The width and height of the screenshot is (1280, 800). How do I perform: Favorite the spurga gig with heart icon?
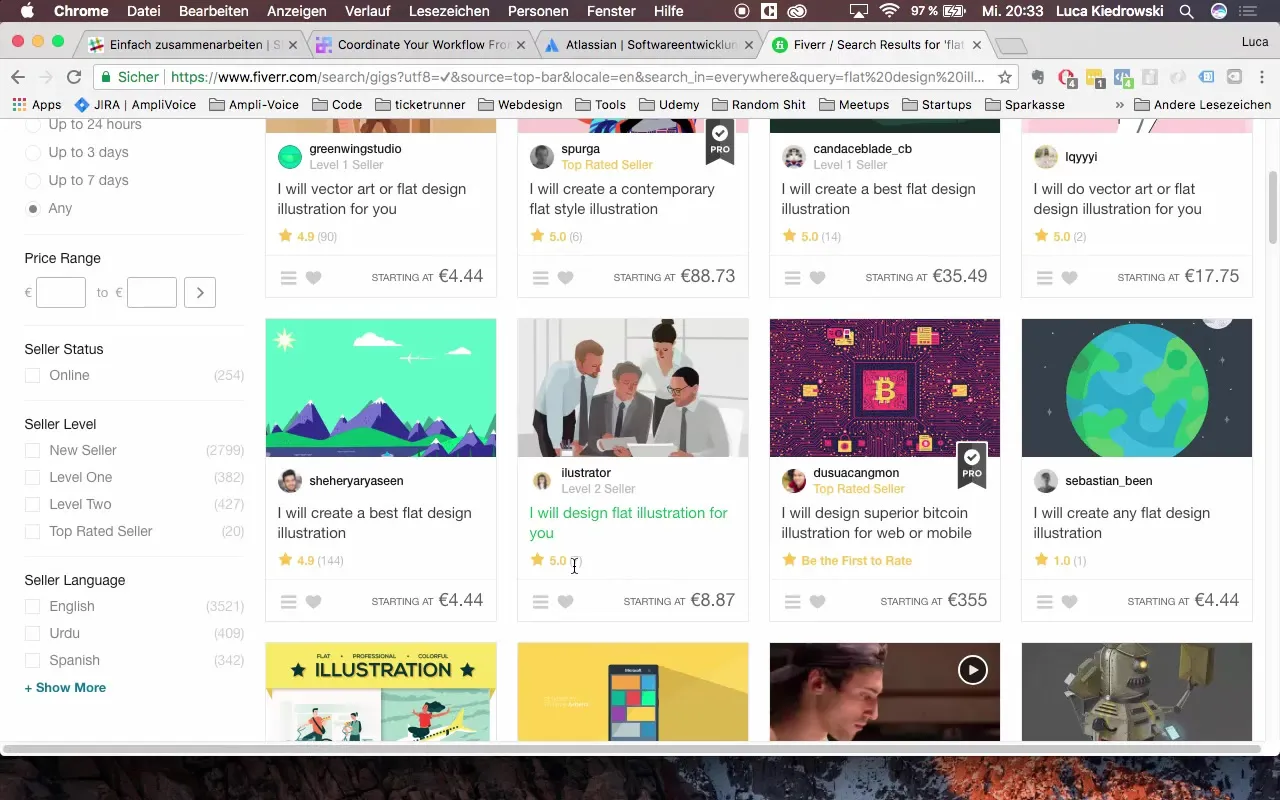pyautogui.click(x=566, y=277)
